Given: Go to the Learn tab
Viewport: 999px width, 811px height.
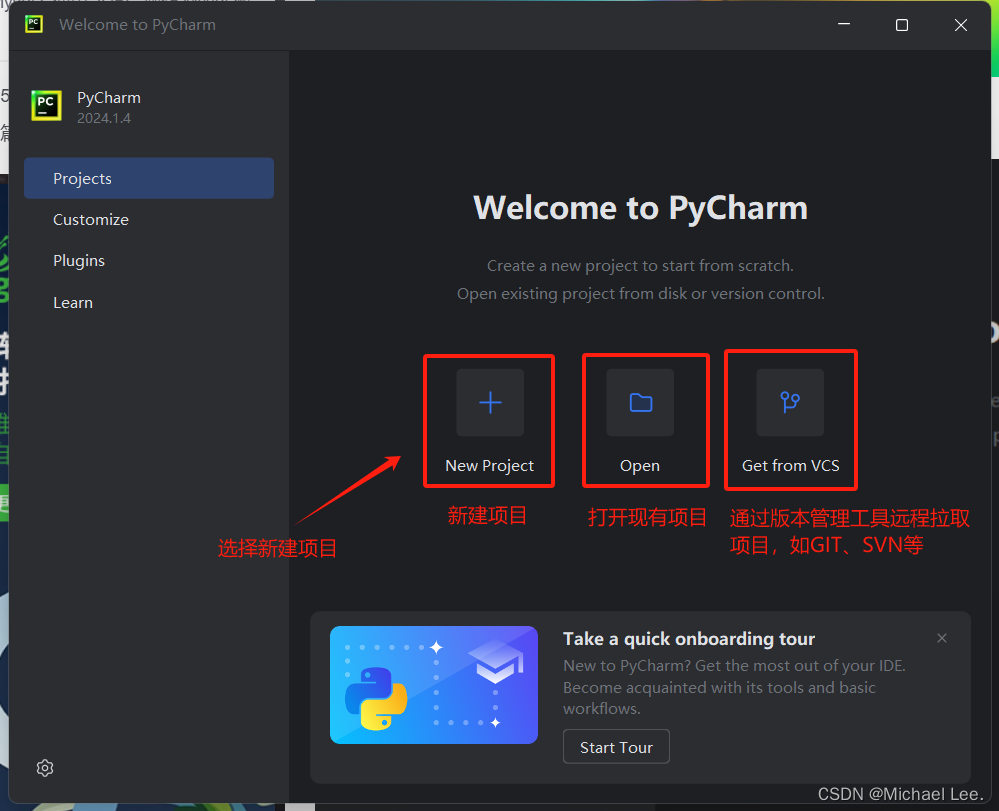Looking at the screenshot, I should (x=149, y=303).
